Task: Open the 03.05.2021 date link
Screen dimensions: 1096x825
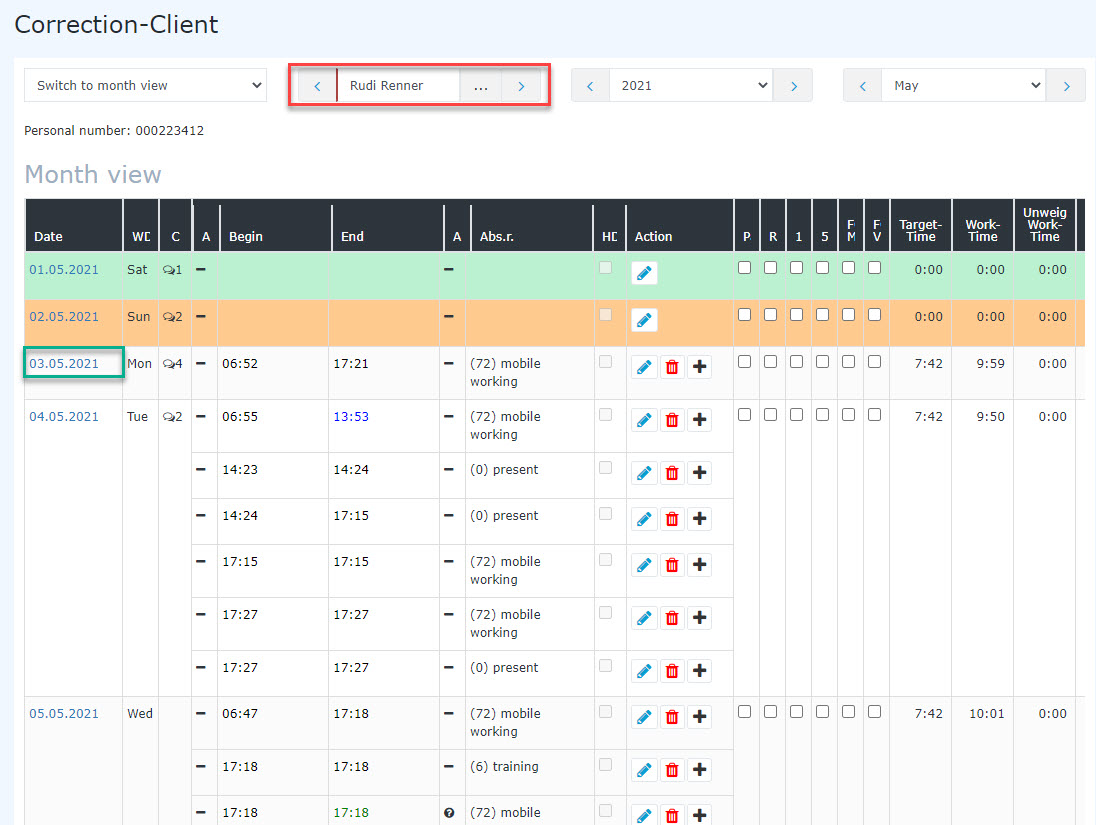Action: click(x=64, y=364)
